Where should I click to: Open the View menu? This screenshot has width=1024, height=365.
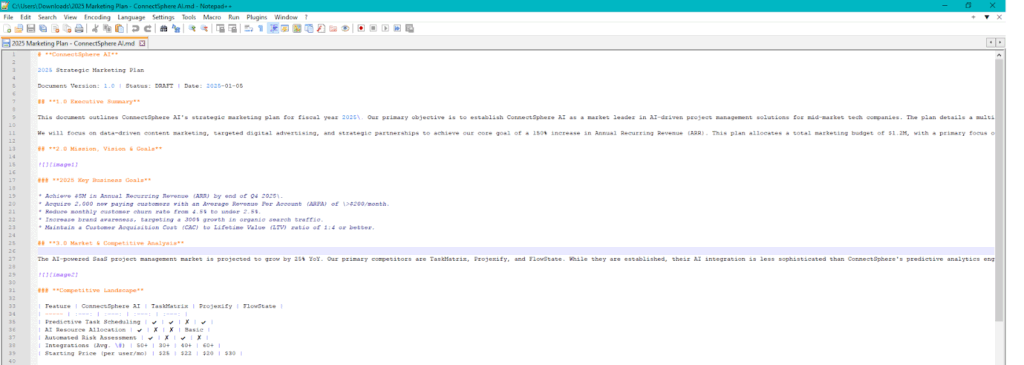(x=71, y=17)
